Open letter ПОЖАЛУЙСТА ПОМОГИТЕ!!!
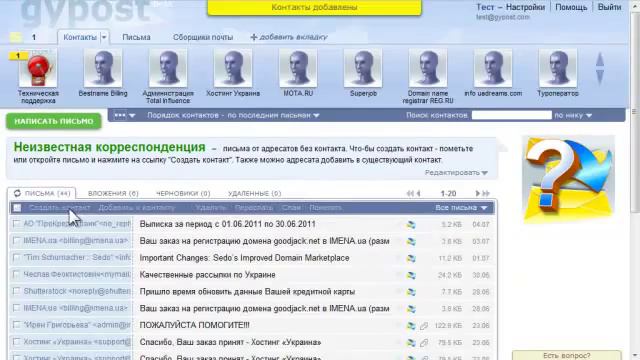Viewport: 640px width, 360px height. pyautogui.click(x=194, y=325)
